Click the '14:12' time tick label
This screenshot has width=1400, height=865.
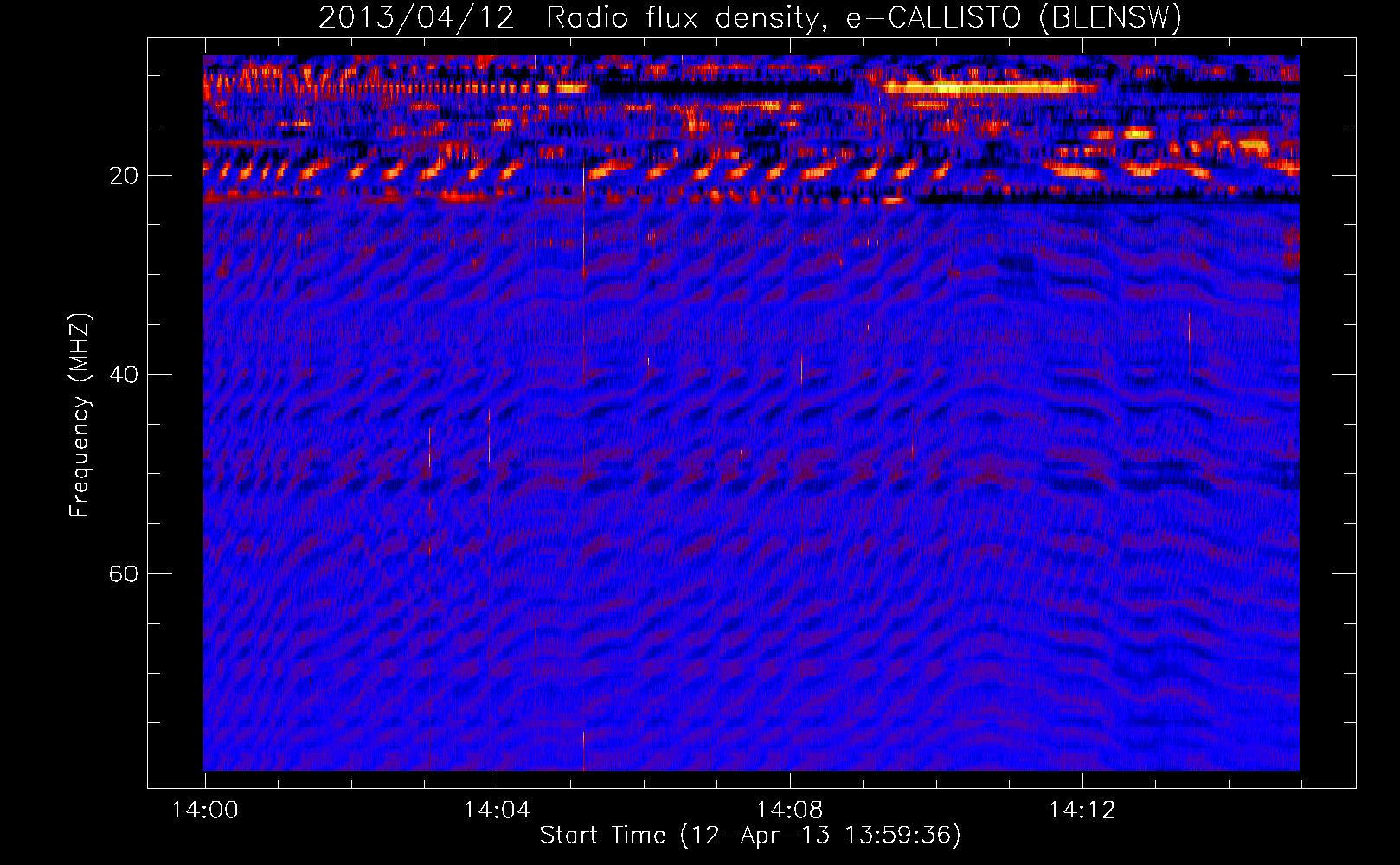1082,810
